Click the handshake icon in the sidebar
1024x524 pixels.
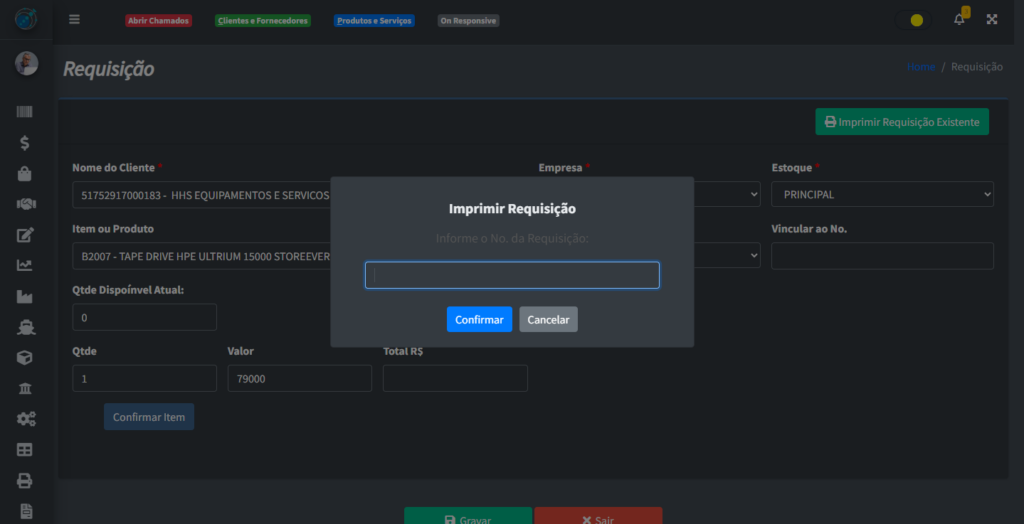[26, 204]
